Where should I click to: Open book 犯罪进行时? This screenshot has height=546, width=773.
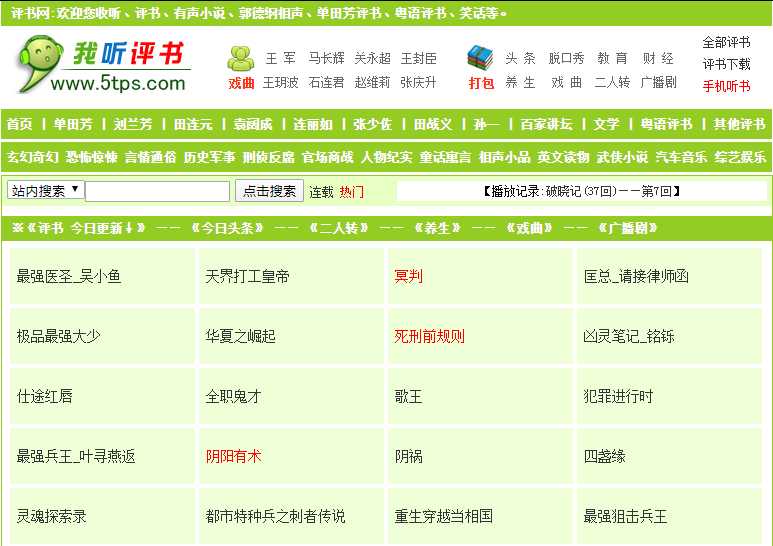pos(618,396)
